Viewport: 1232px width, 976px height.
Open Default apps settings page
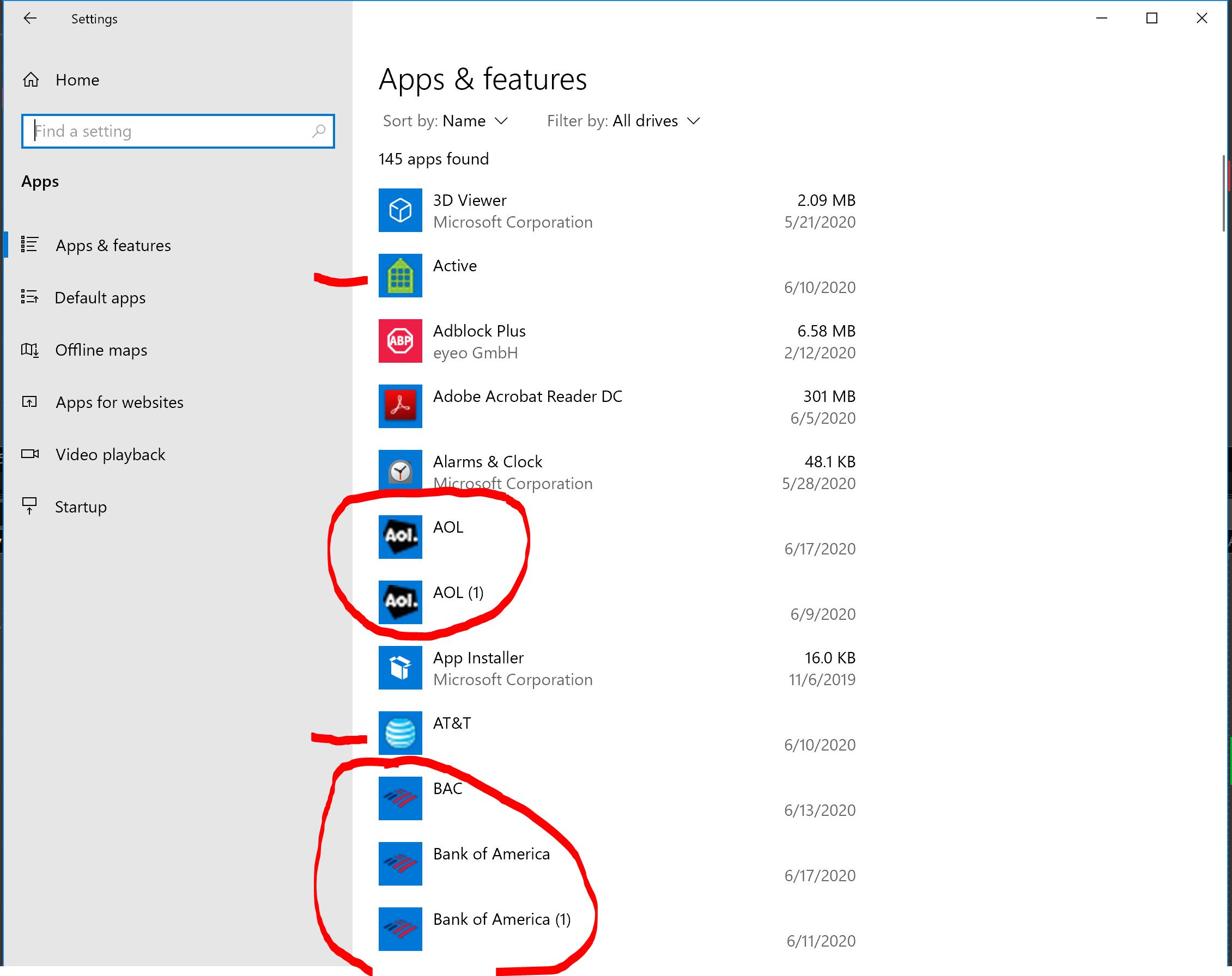pyautogui.click(x=100, y=297)
